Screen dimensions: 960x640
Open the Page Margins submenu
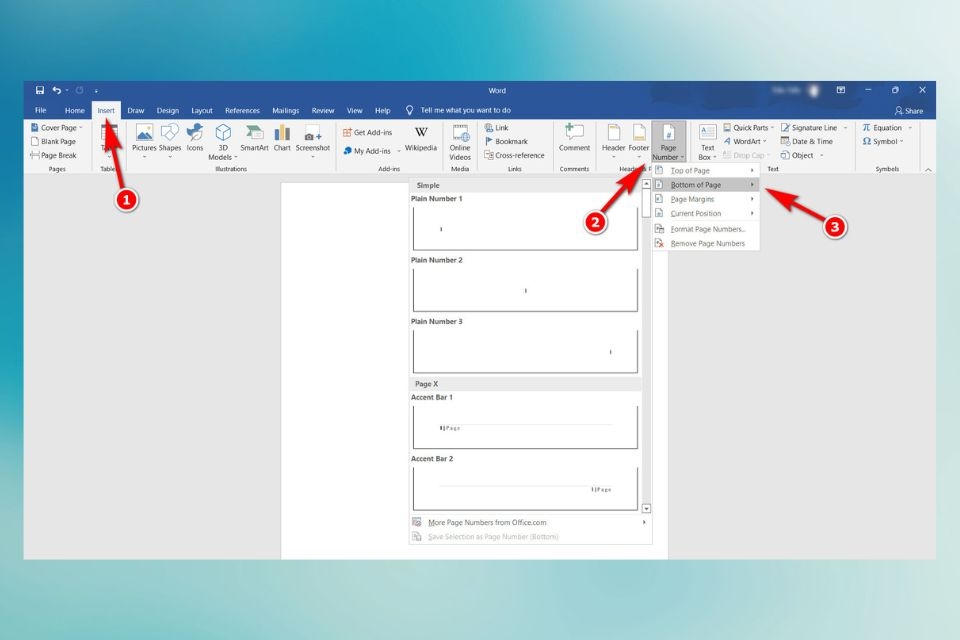[x=705, y=199]
